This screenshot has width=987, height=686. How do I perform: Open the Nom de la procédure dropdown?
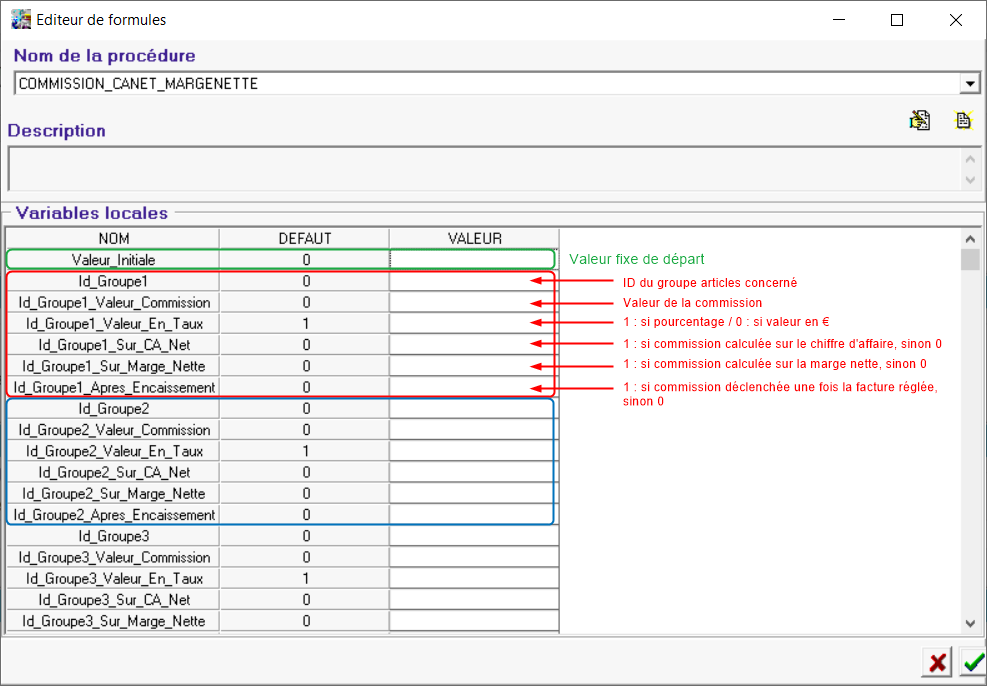(968, 84)
